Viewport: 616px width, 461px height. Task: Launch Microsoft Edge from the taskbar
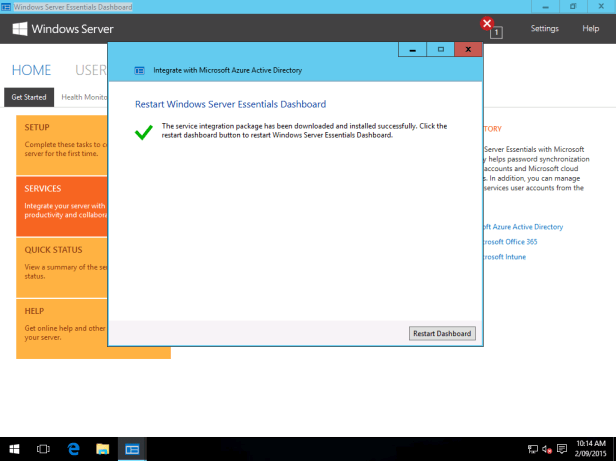(73, 449)
